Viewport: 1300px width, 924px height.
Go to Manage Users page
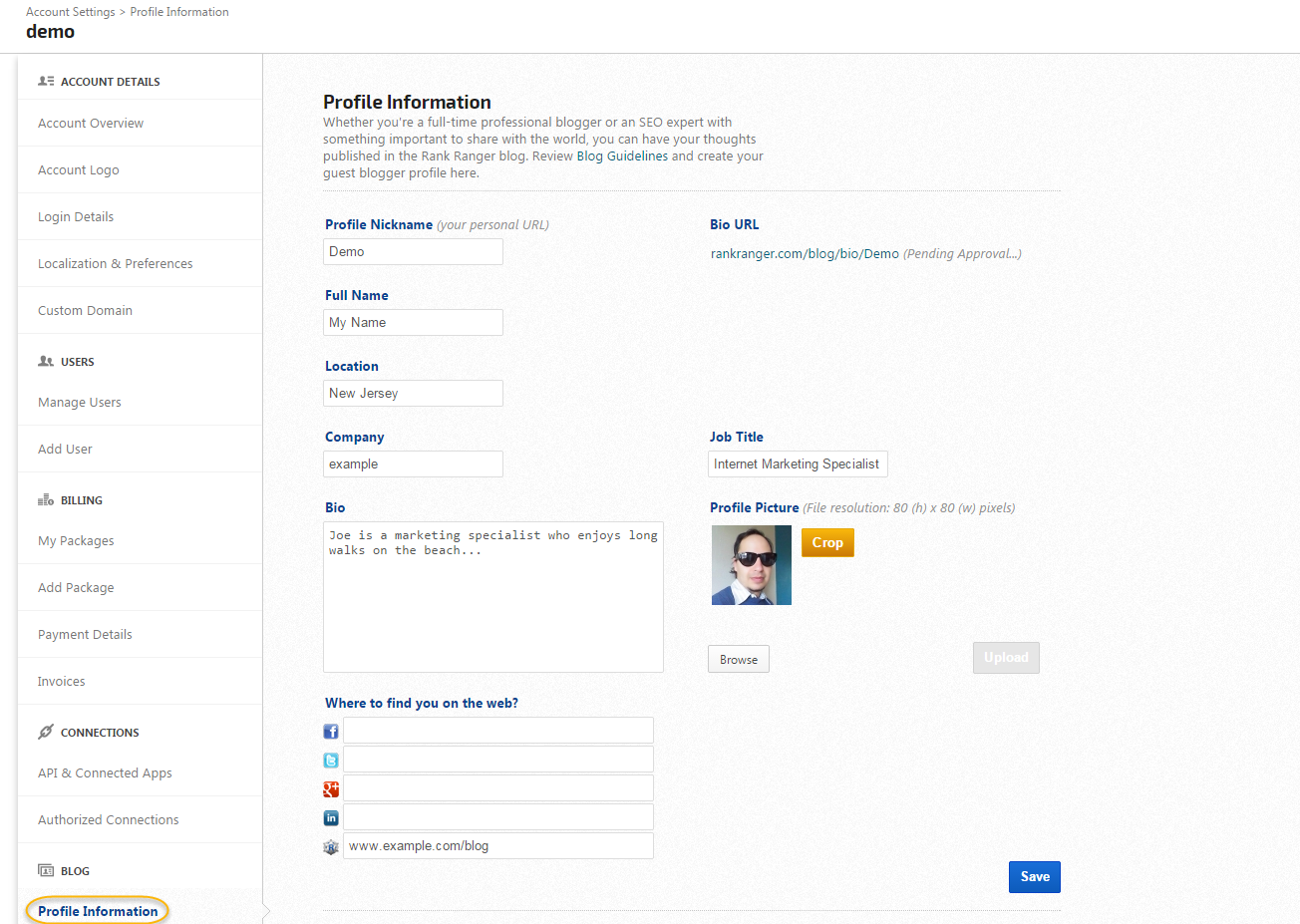tap(80, 403)
